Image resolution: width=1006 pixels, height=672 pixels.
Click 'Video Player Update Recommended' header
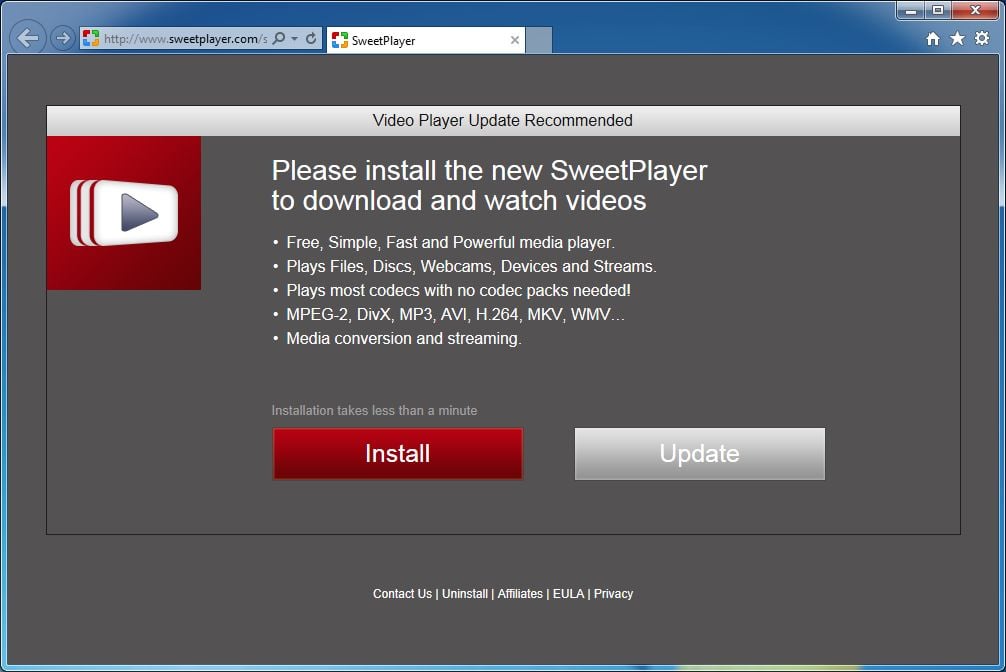pyautogui.click(x=503, y=121)
